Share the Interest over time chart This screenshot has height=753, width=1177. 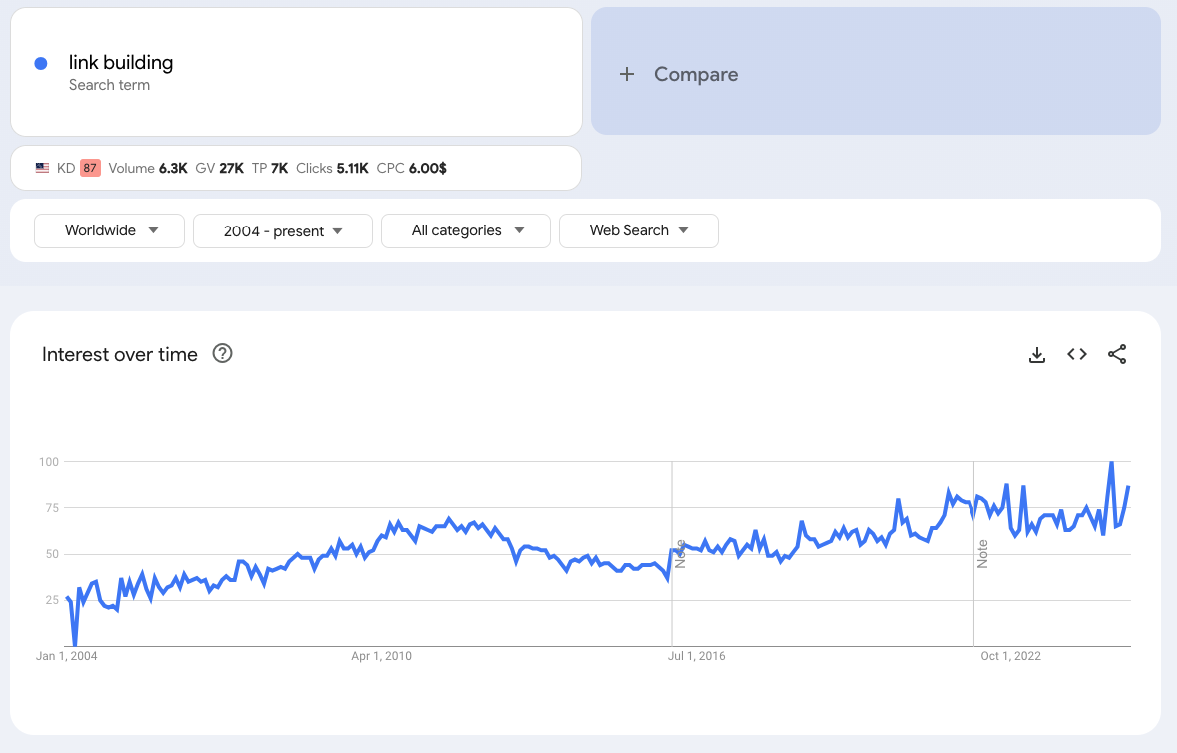coord(1117,354)
